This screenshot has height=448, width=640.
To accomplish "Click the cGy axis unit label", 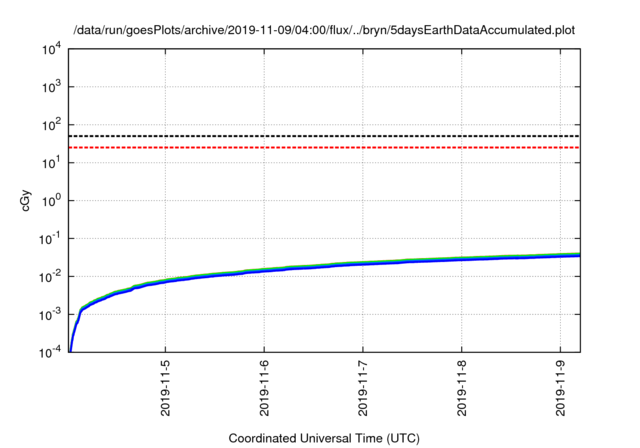I will coord(26,201).
